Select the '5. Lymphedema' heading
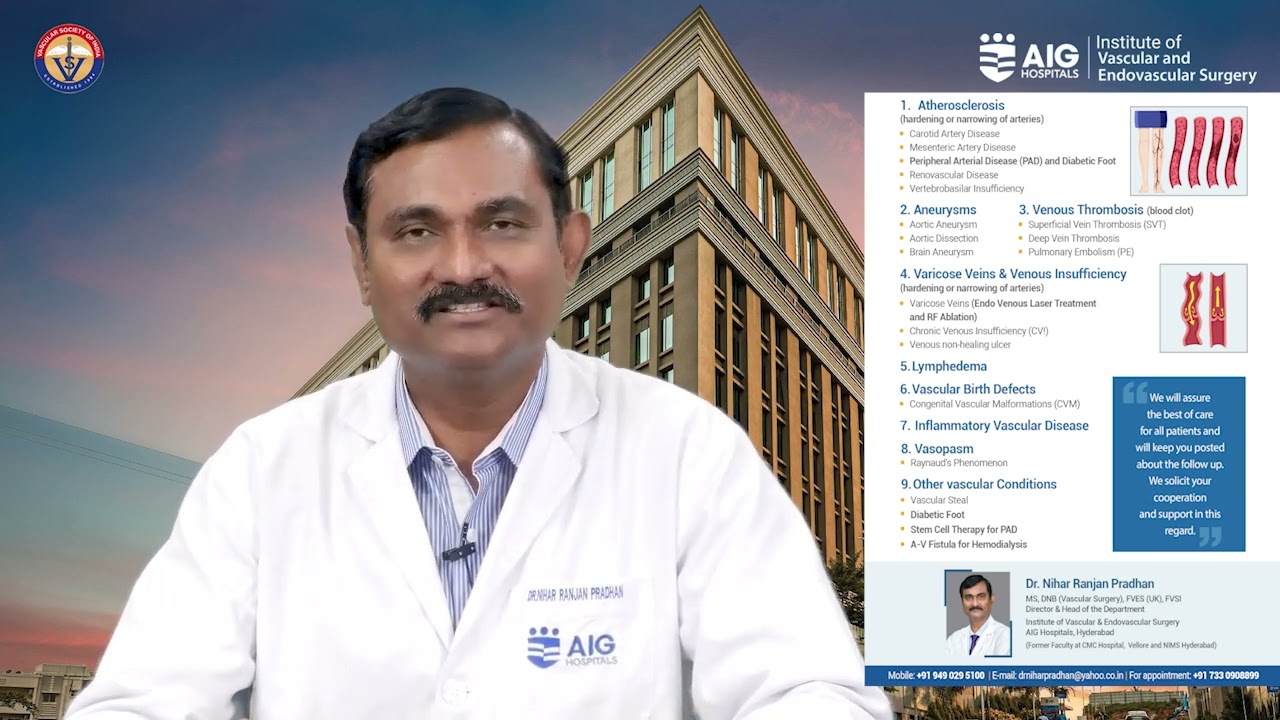 pyautogui.click(x=943, y=367)
